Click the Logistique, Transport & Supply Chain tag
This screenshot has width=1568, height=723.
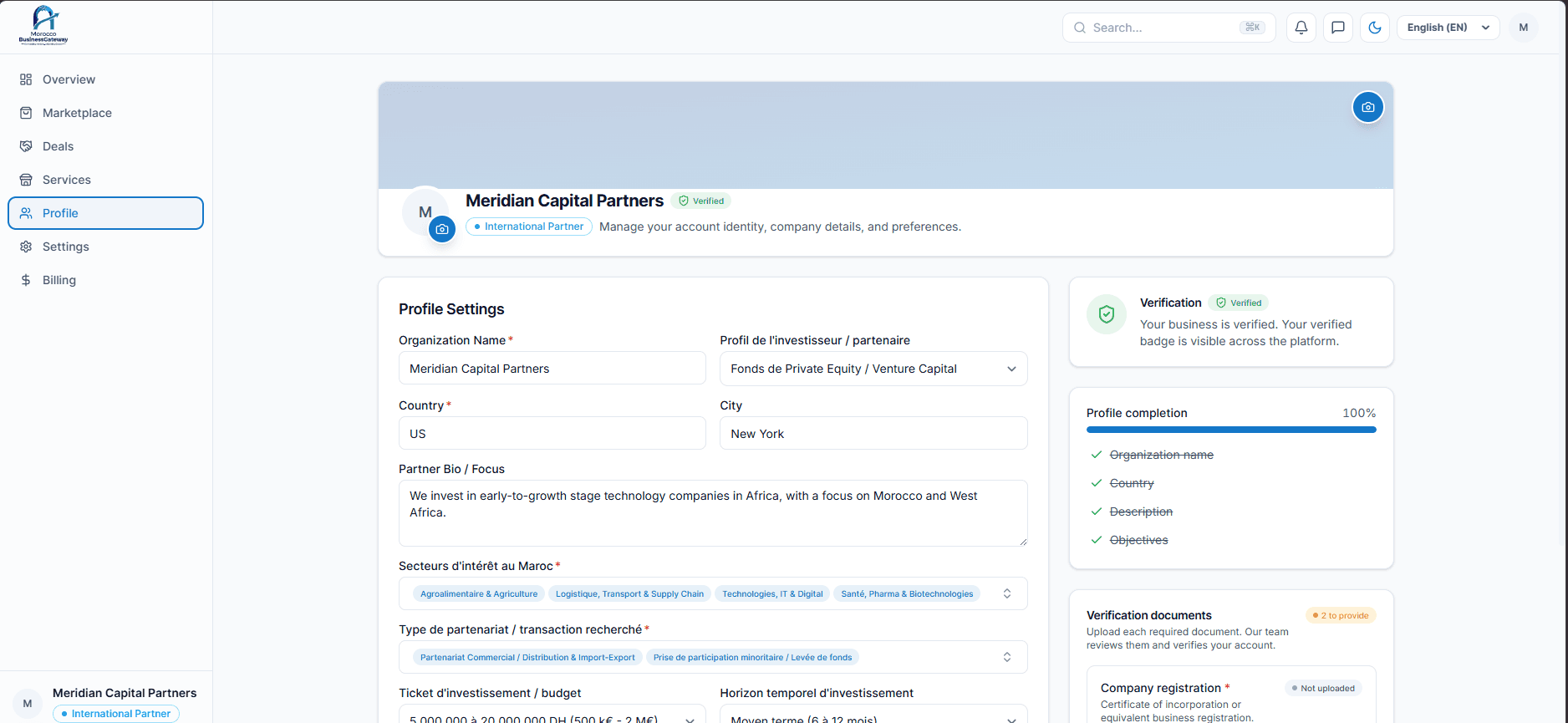pos(629,593)
